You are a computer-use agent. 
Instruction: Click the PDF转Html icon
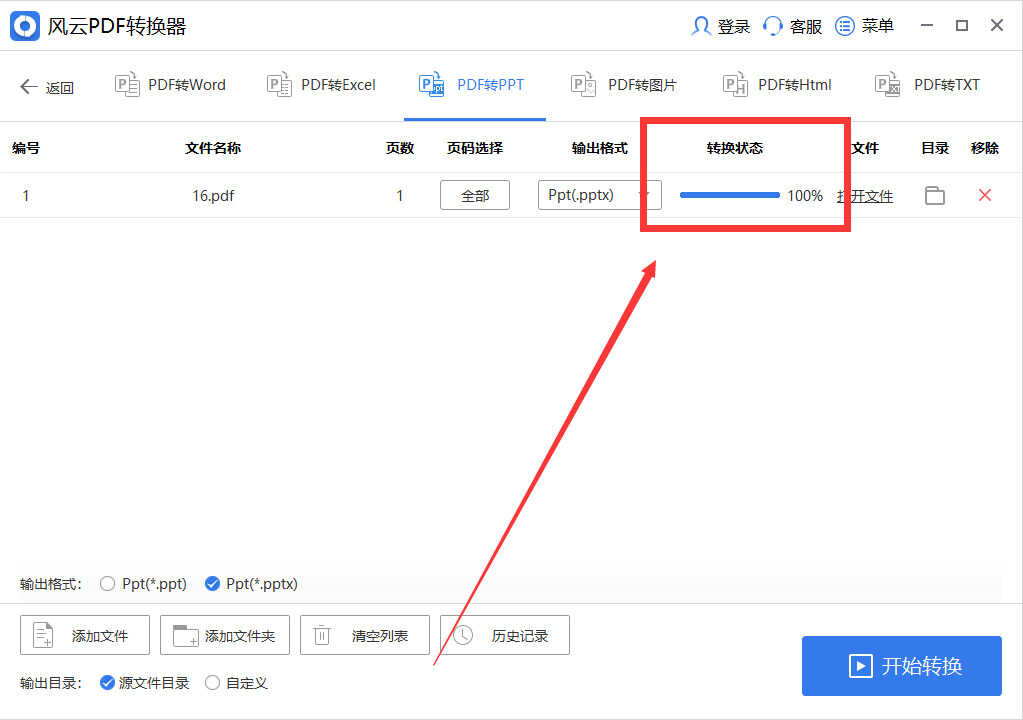[735, 84]
